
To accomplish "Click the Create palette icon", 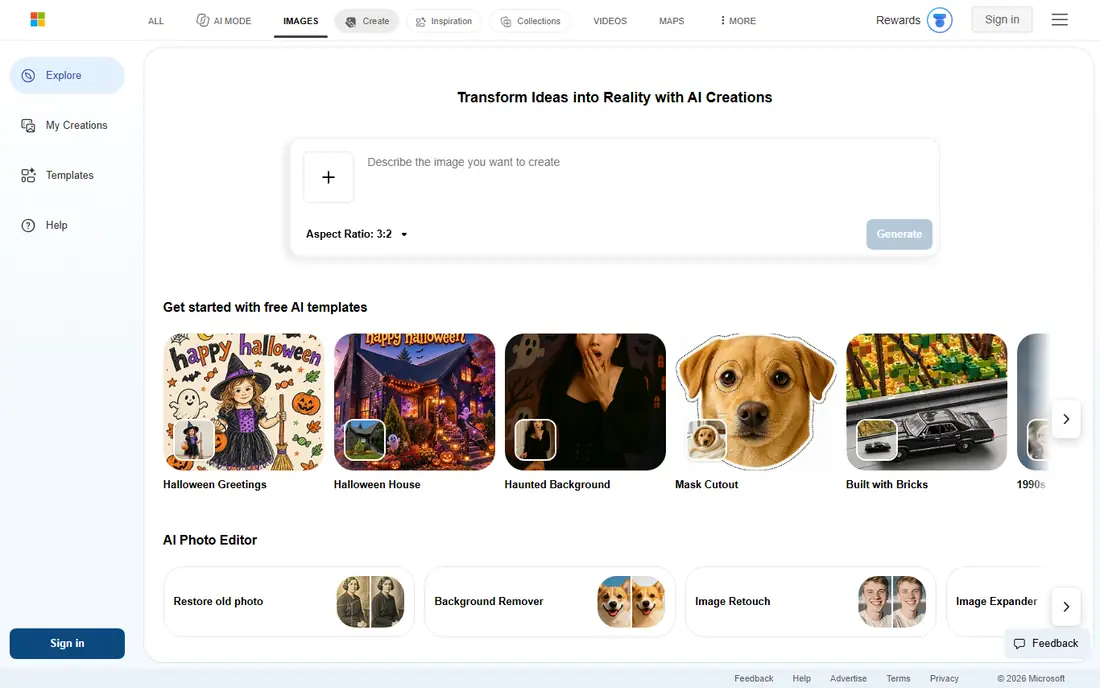I will [x=351, y=22].
